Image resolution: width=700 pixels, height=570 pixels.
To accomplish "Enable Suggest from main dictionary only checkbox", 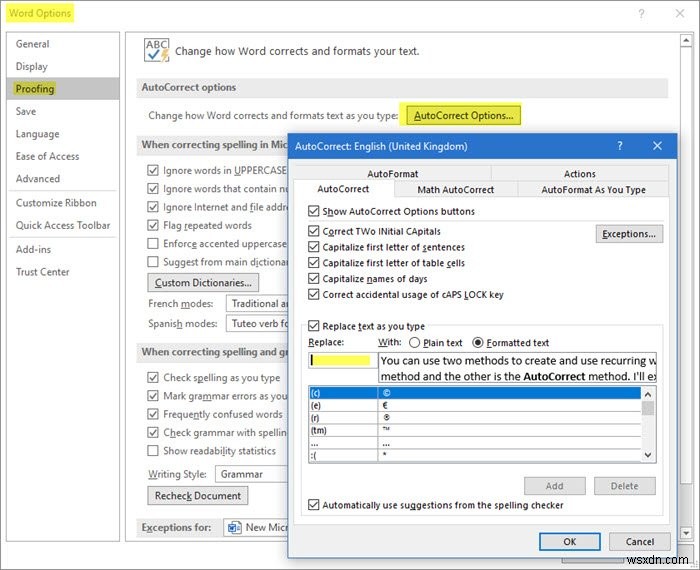I will tap(153, 262).
